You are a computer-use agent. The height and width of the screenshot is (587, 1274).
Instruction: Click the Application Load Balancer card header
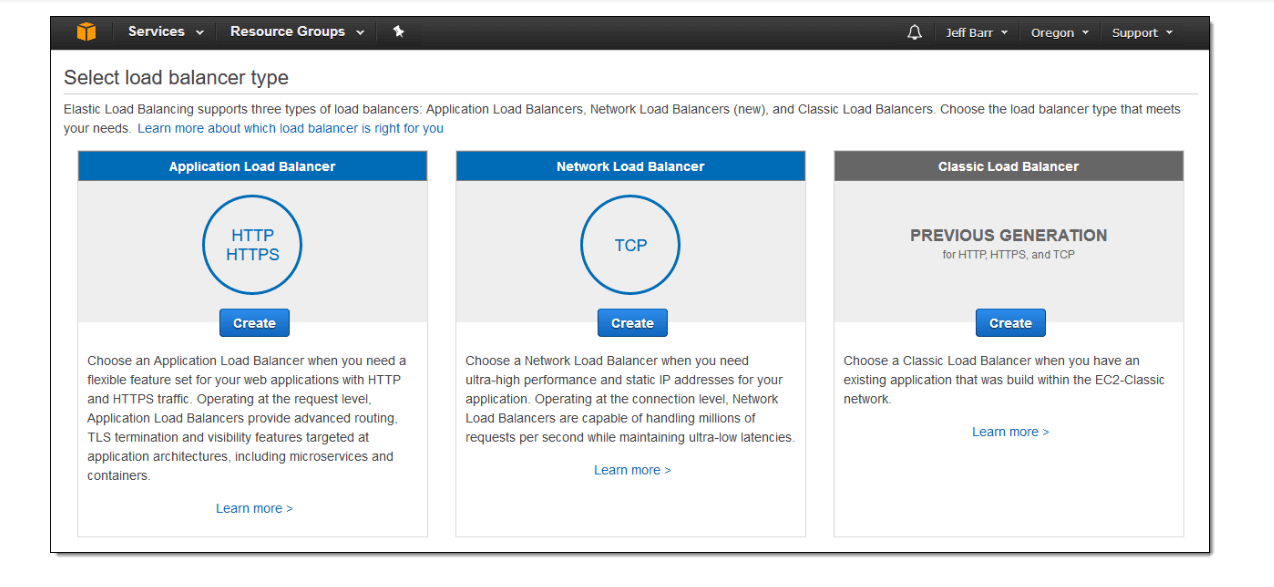click(x=252, y=166)
